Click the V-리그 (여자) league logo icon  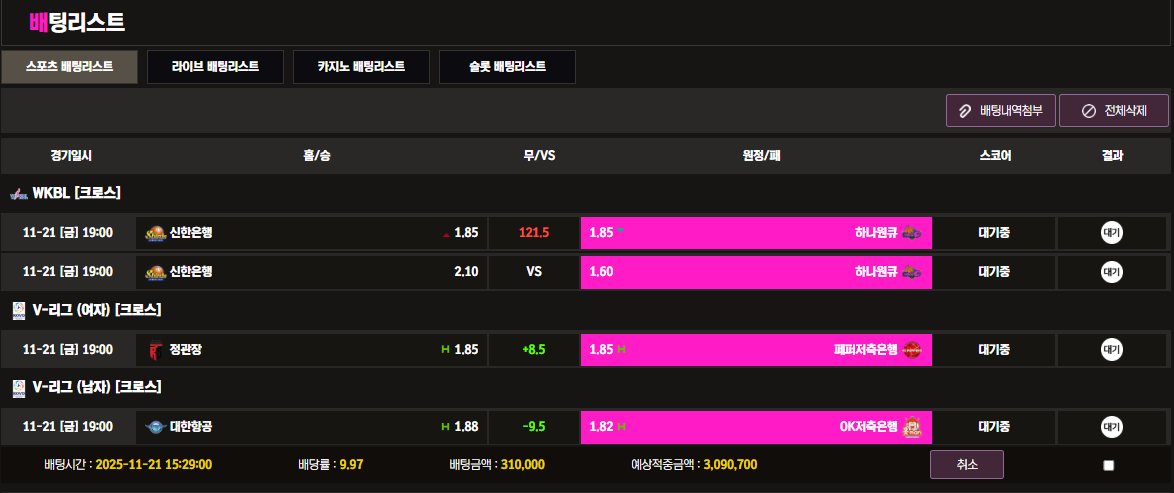(19, 310)
